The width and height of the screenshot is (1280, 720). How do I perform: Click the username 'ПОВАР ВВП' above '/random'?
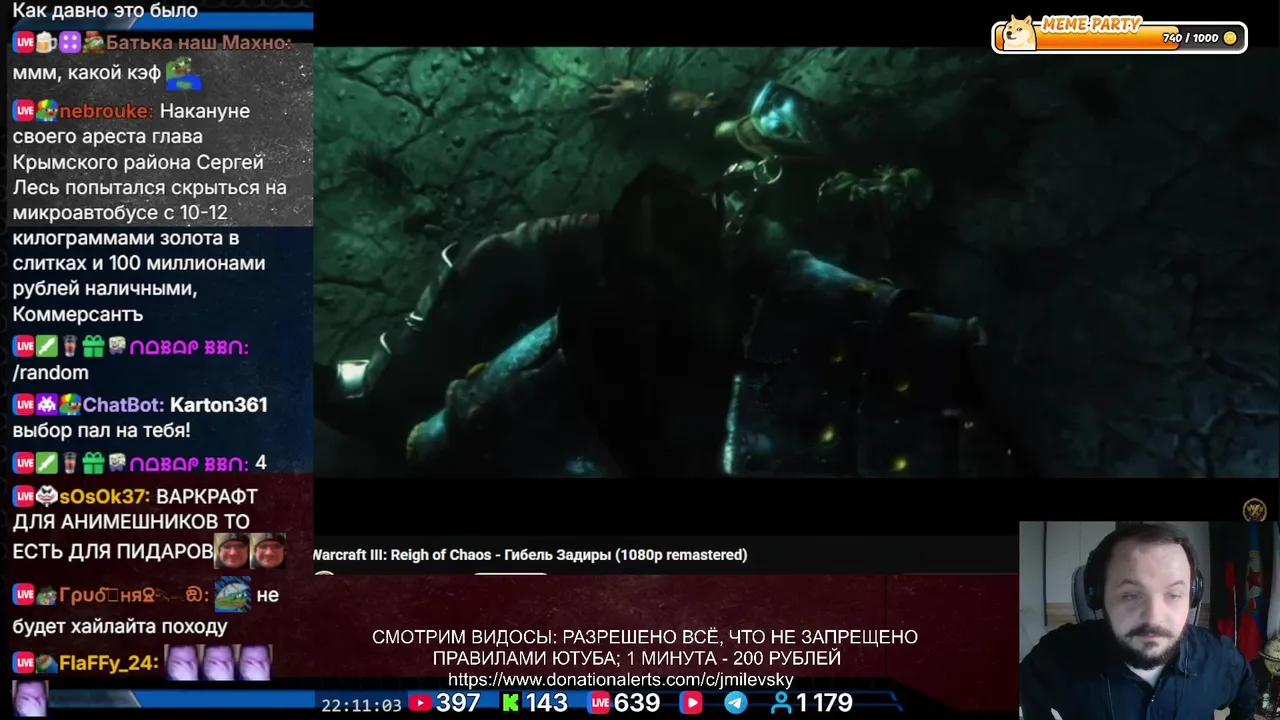click(188, 347)
